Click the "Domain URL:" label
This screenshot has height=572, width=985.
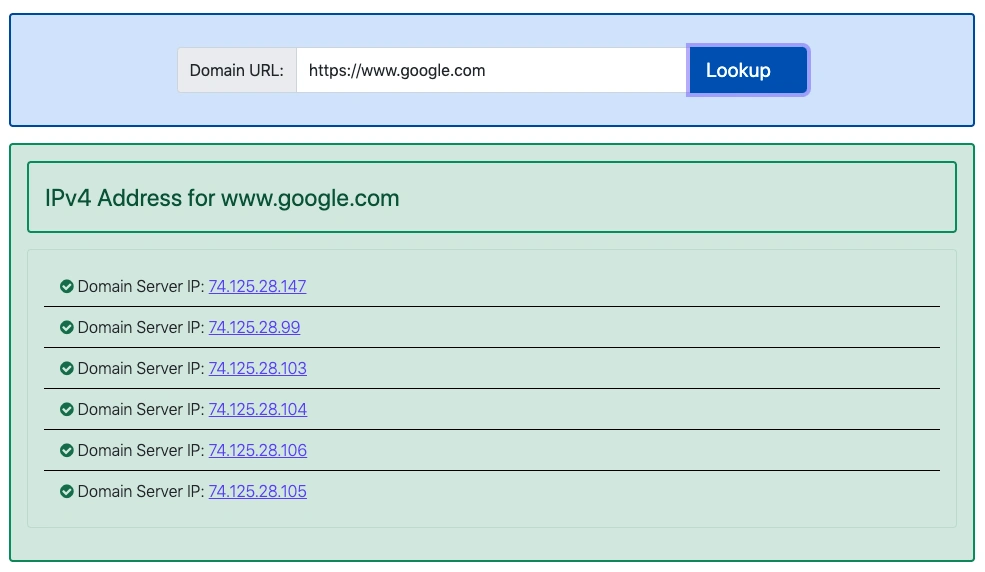(x=237, y=71)
